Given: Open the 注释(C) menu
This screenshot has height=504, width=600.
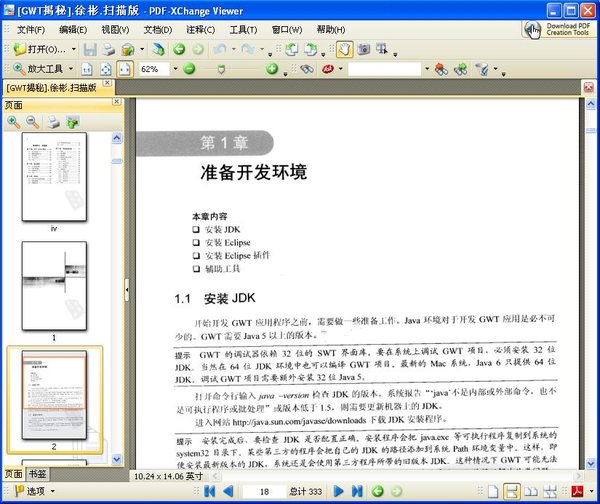Looking at the screenshot, I should coord(201,29).
